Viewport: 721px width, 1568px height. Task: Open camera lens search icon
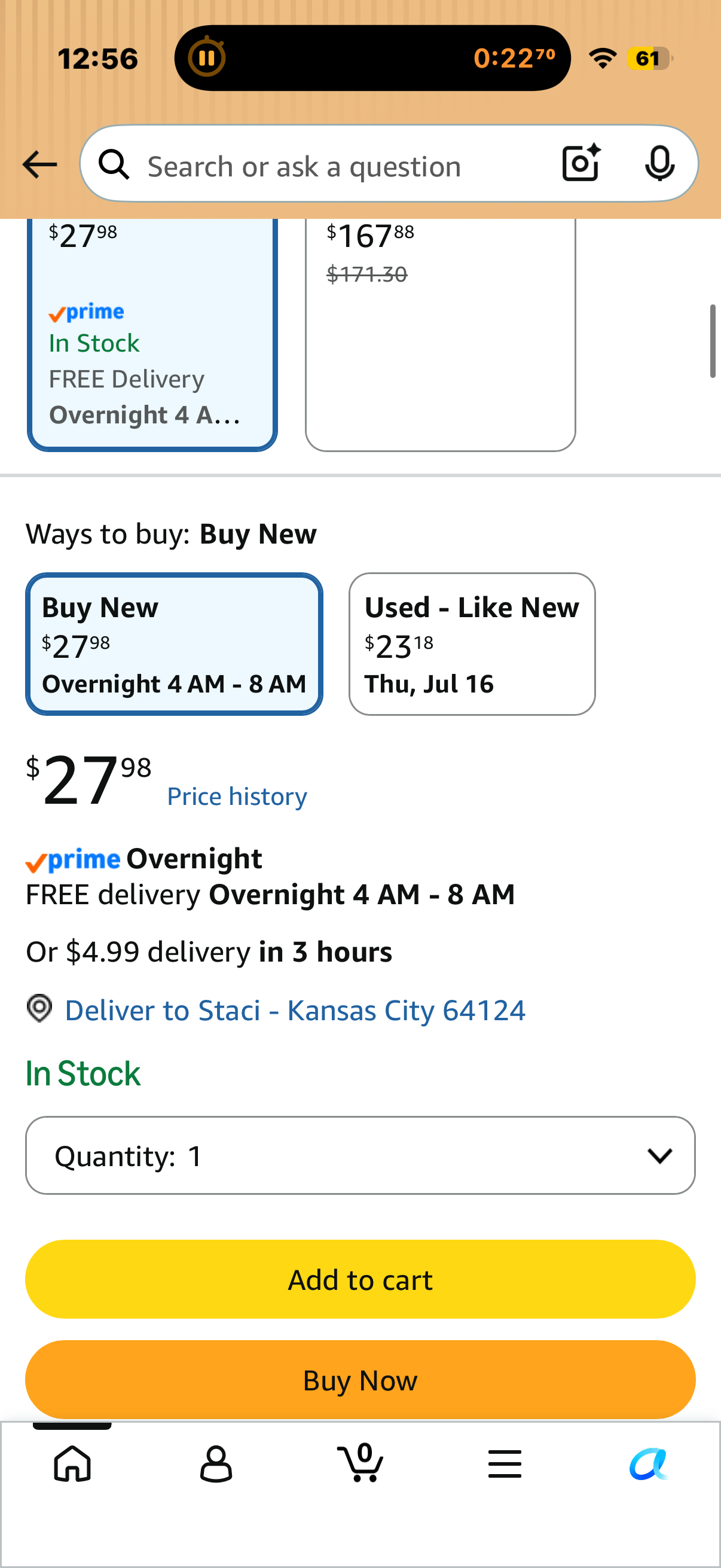(x=581, y=163)
